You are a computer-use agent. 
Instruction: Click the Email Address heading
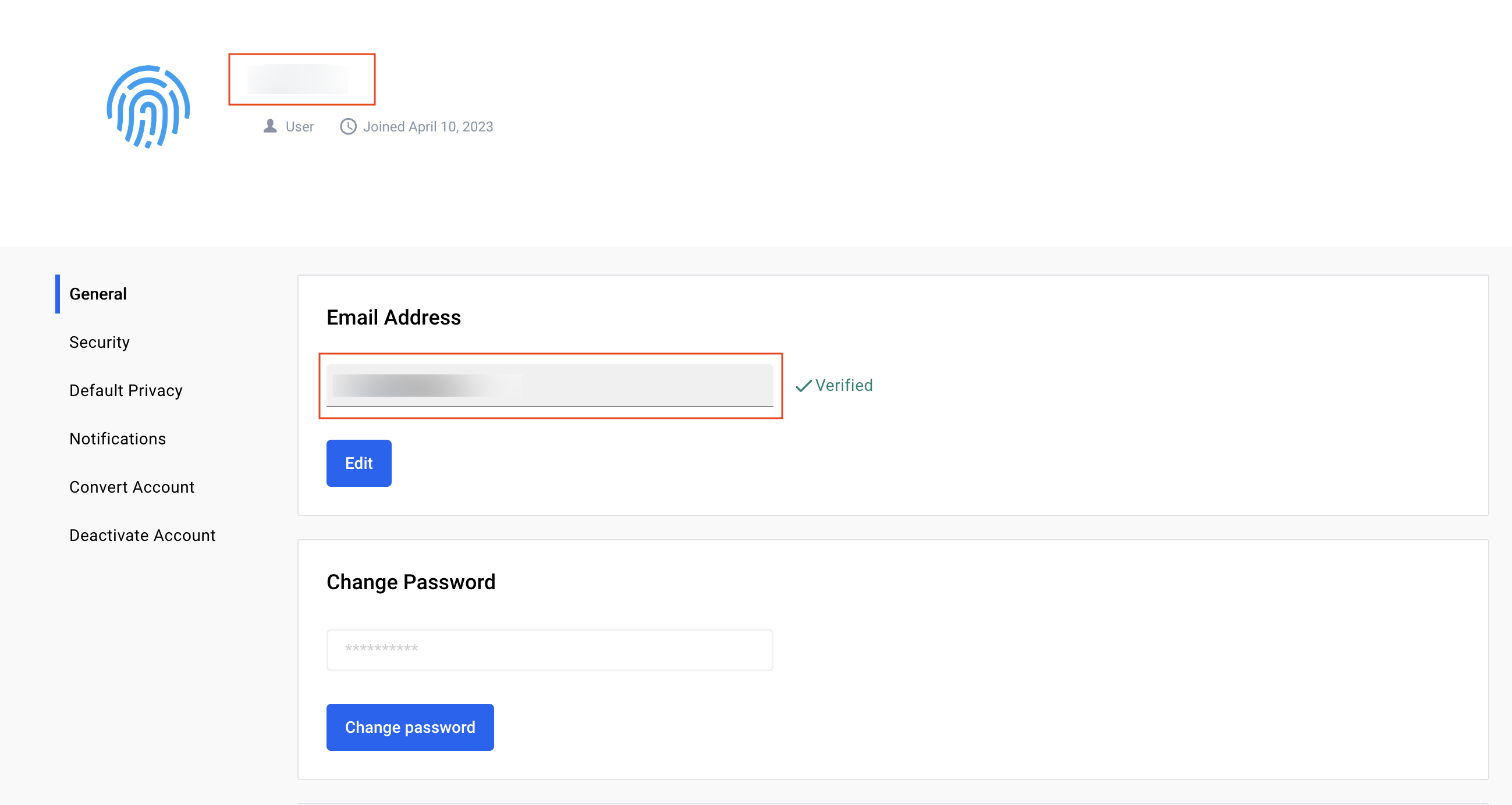(x=393, y=318)
